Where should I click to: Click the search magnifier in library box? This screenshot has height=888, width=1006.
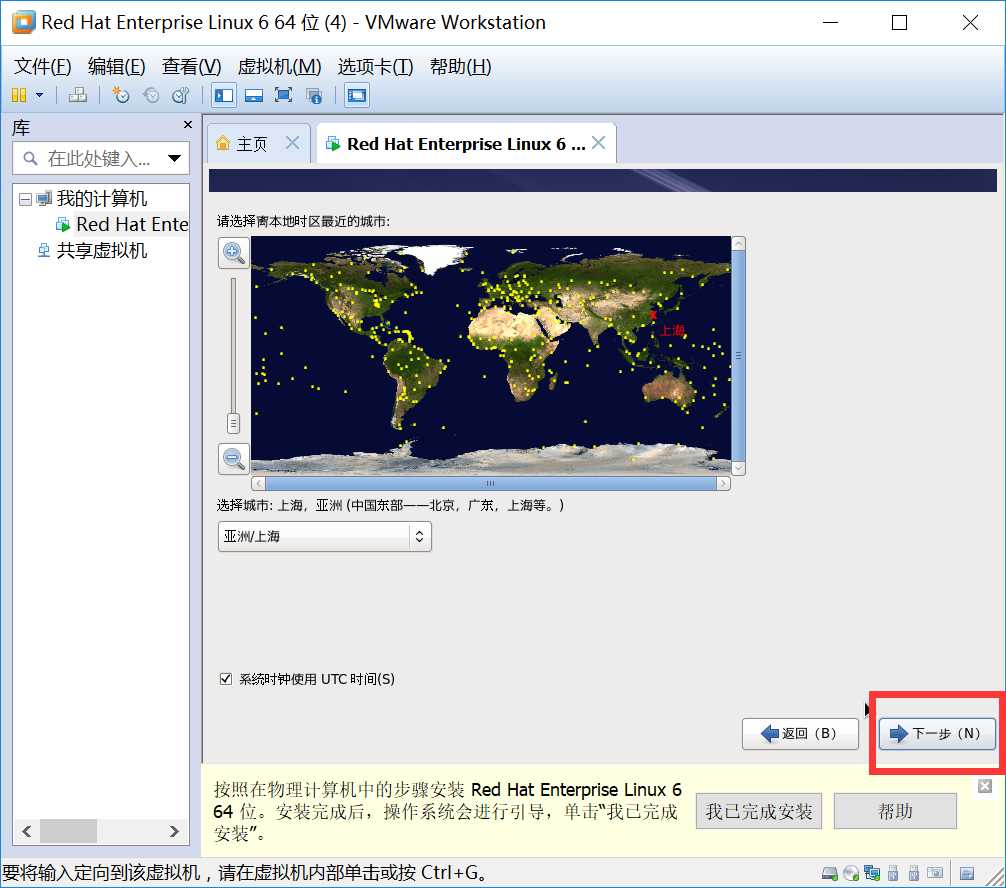(30, 158)
